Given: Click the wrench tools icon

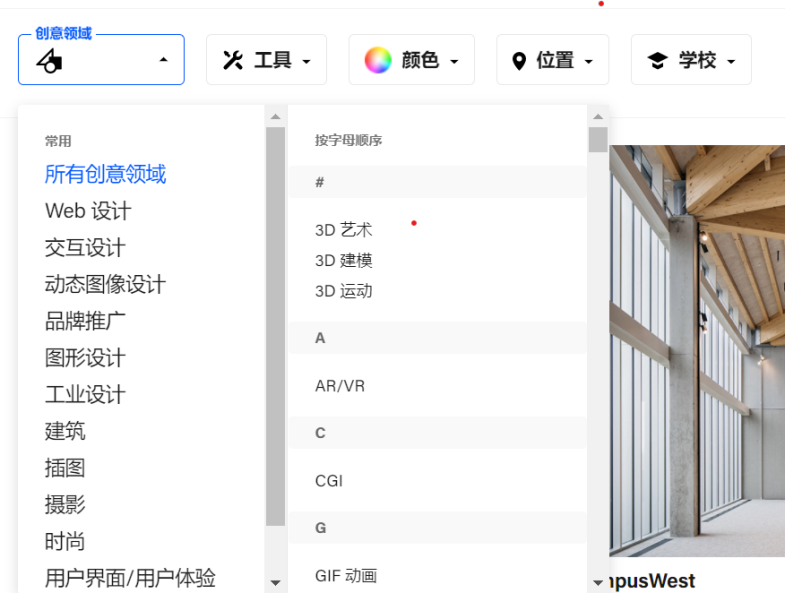Looking at the screenshot, I should 233,61.
